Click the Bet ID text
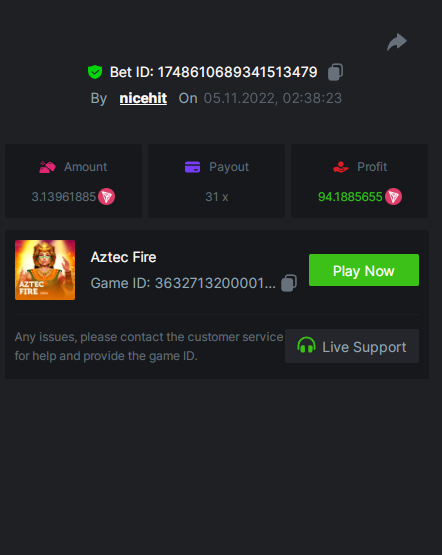The width and height of the screenshot is (442, 555). (213, 72)
